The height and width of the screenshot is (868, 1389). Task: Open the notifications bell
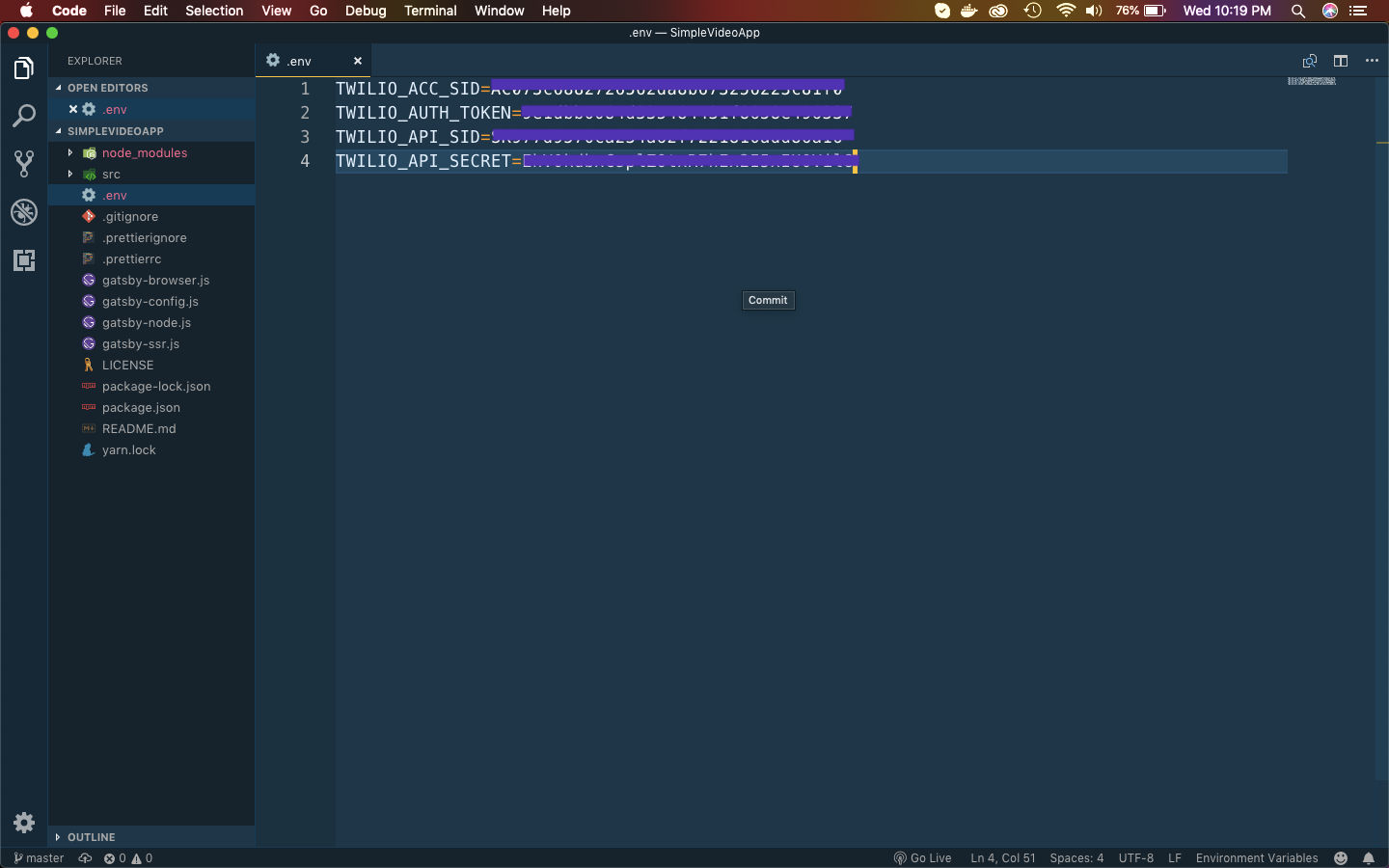coord(1368,858)
